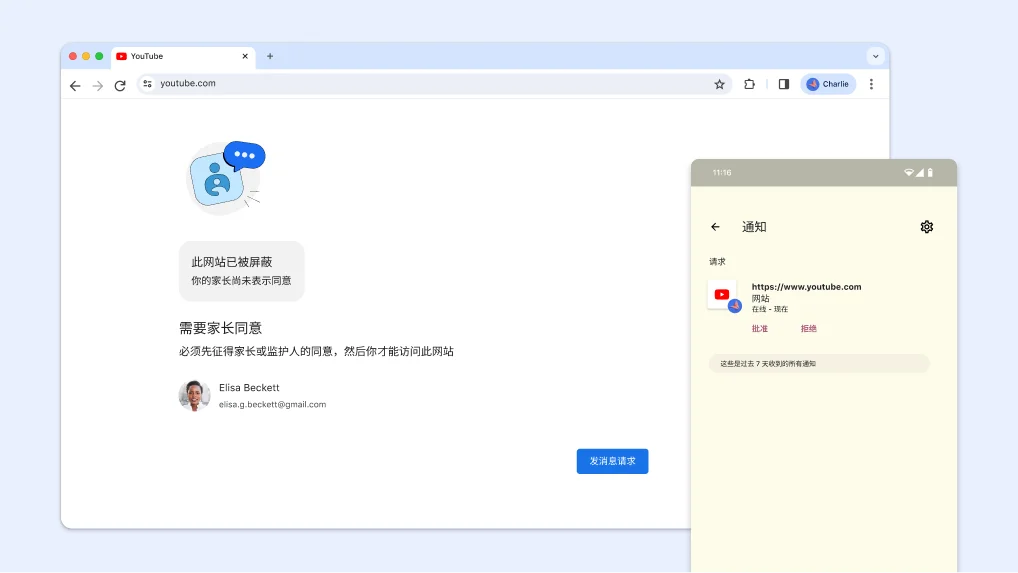
Task: Deny the request with 拒绝
Action: pyautogui.click(x=808, y=328)
